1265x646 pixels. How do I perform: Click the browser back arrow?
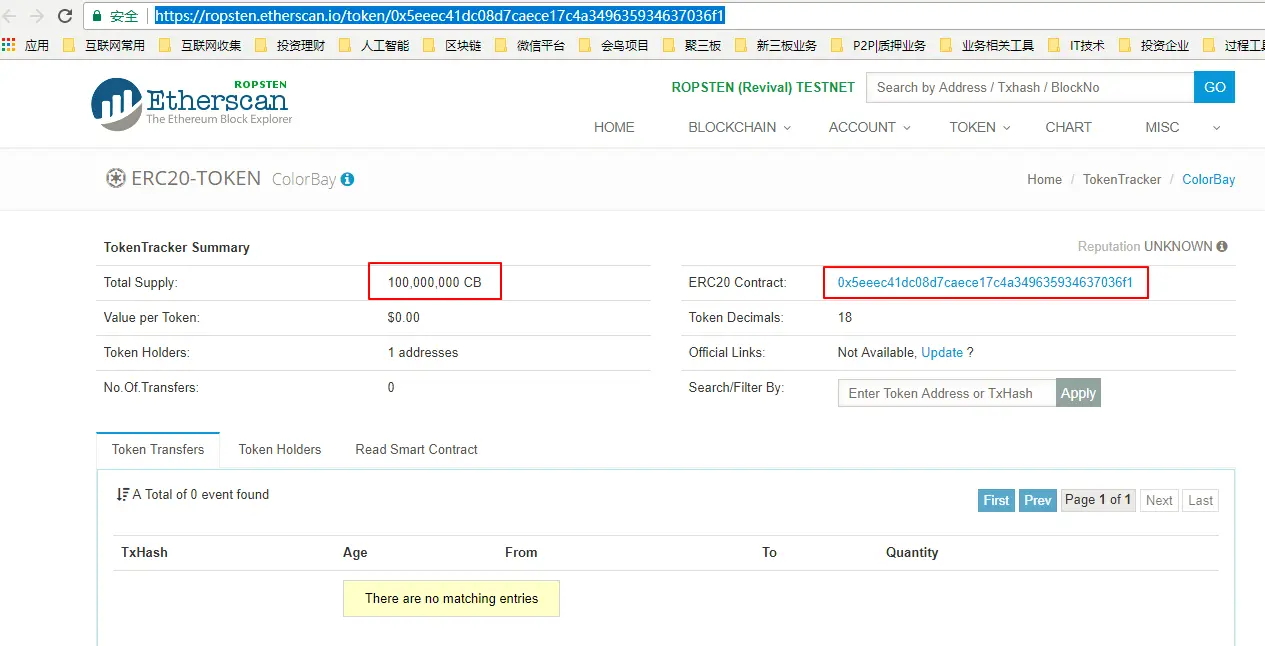pos(10,16)
